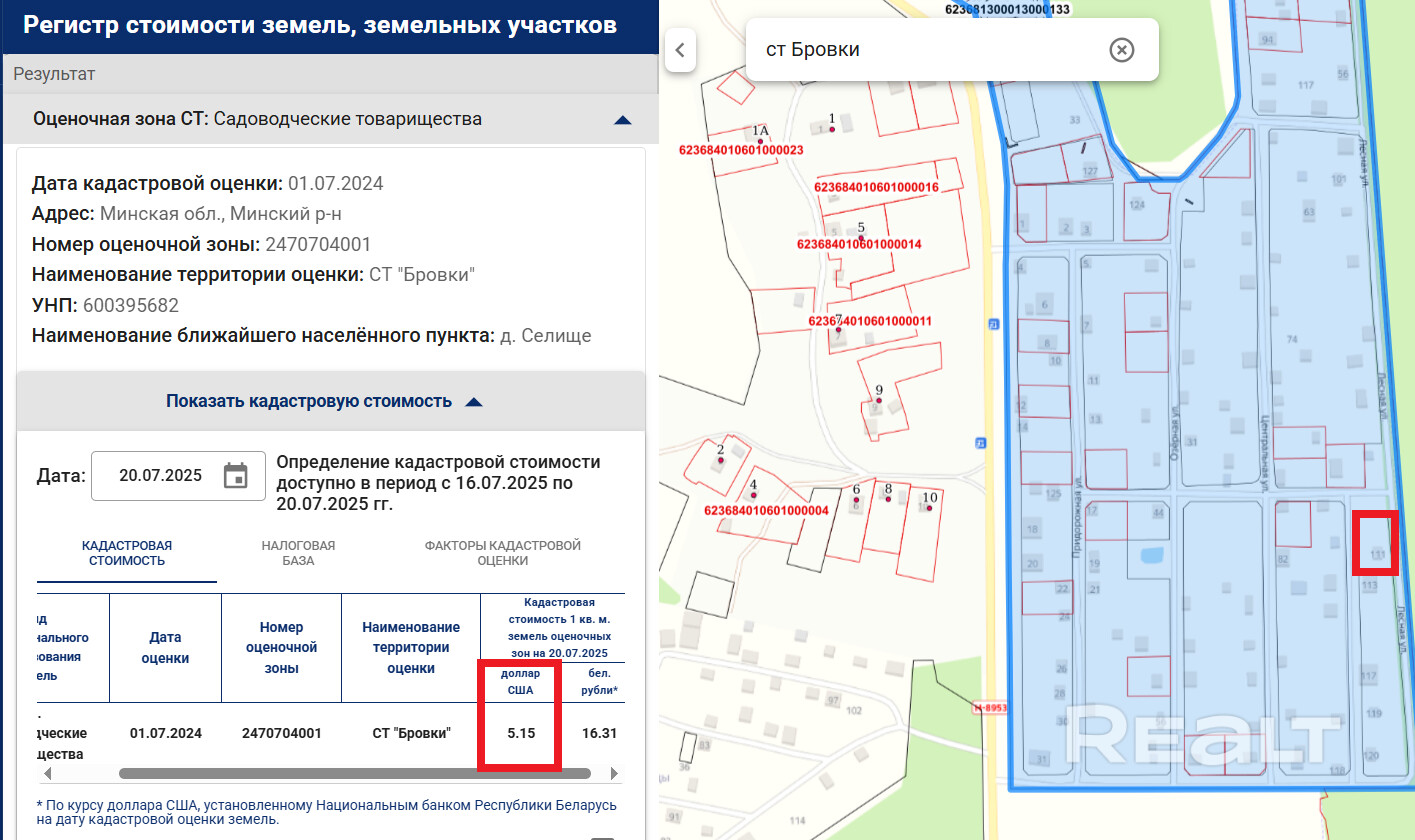The image size is (1415, 840).
Task: Click cadastral number 623684010601000004 on map
Action: pos(767,510)
